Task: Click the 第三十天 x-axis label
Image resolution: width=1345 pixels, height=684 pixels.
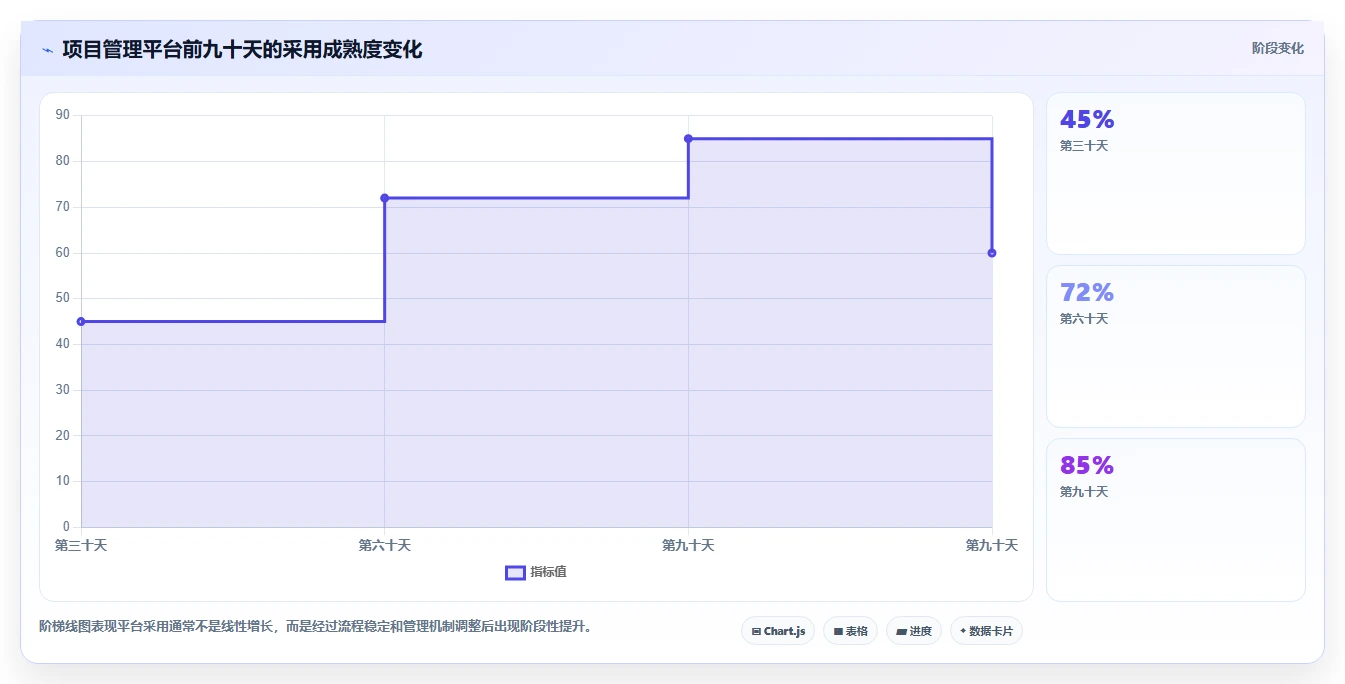Action: point(81,545)
